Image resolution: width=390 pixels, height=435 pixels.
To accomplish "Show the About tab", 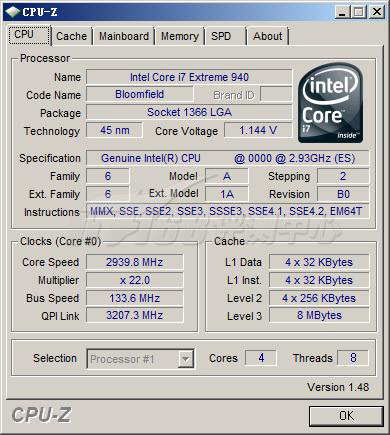I will coord(267,36).
